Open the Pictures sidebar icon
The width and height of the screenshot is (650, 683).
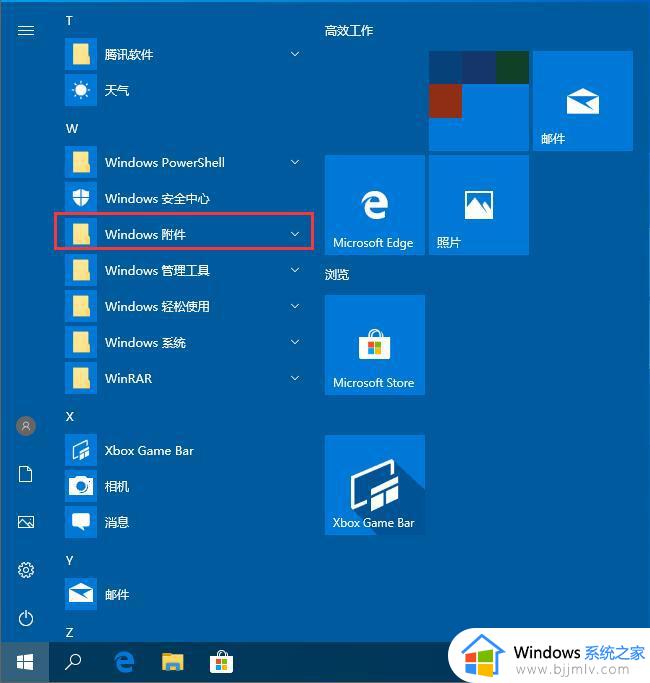[26, 522]
